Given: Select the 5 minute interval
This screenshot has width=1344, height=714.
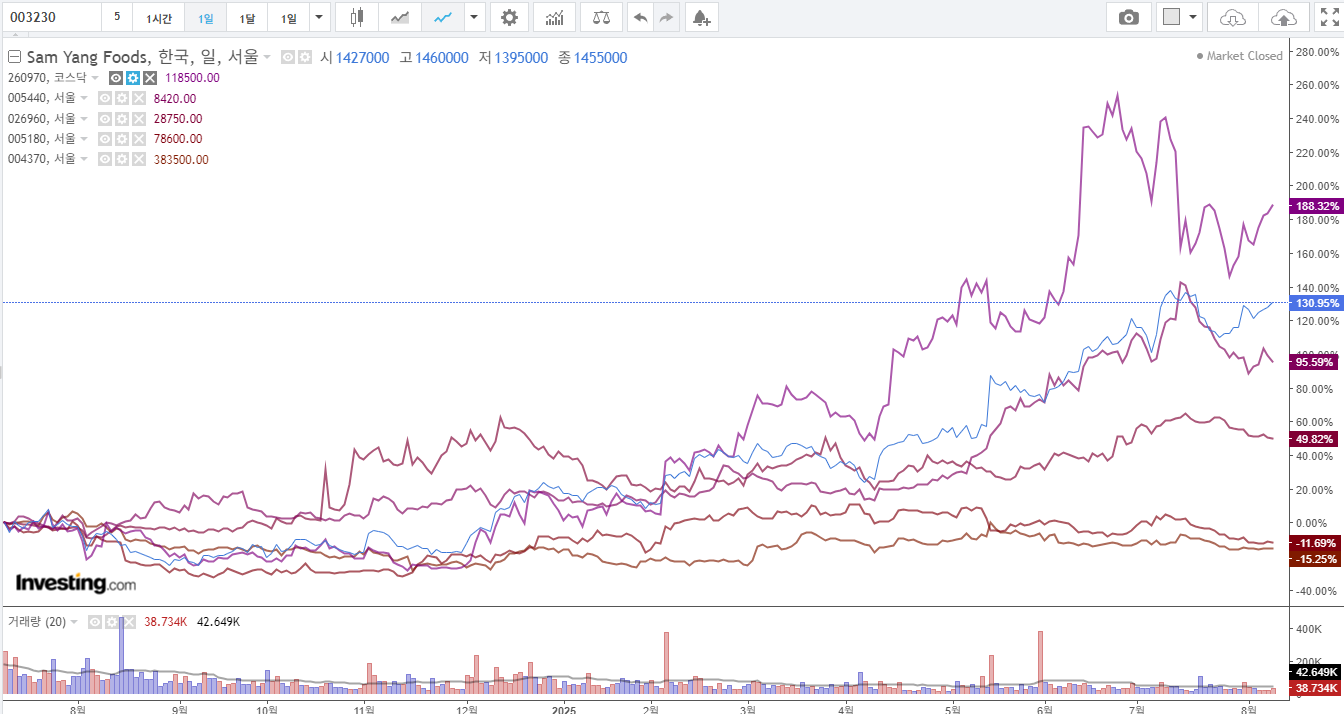Looking at the screenshot, I should click(117, 17).
